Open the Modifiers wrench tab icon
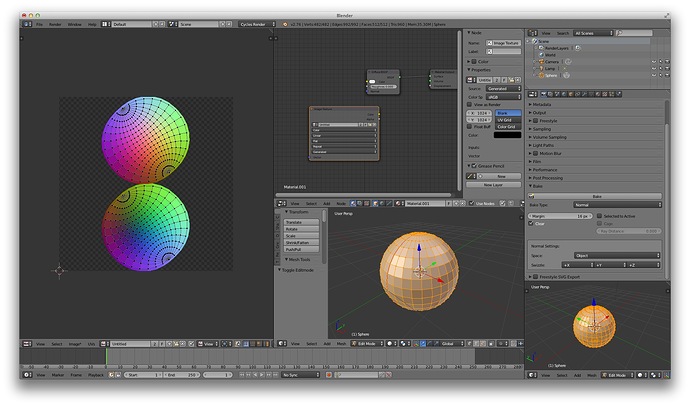 pyautogui.click(x=584, y=94)
